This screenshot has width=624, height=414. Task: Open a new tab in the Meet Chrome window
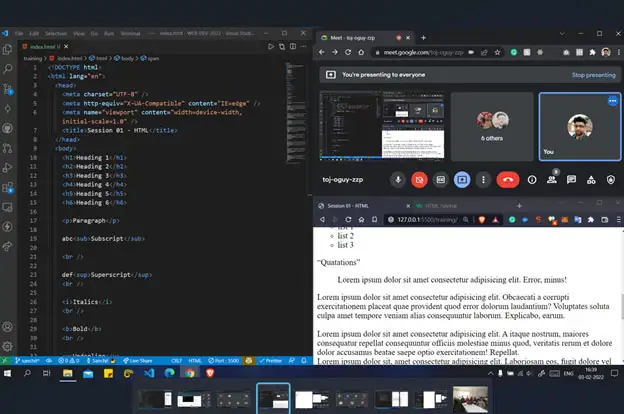(x=423, y=38)
